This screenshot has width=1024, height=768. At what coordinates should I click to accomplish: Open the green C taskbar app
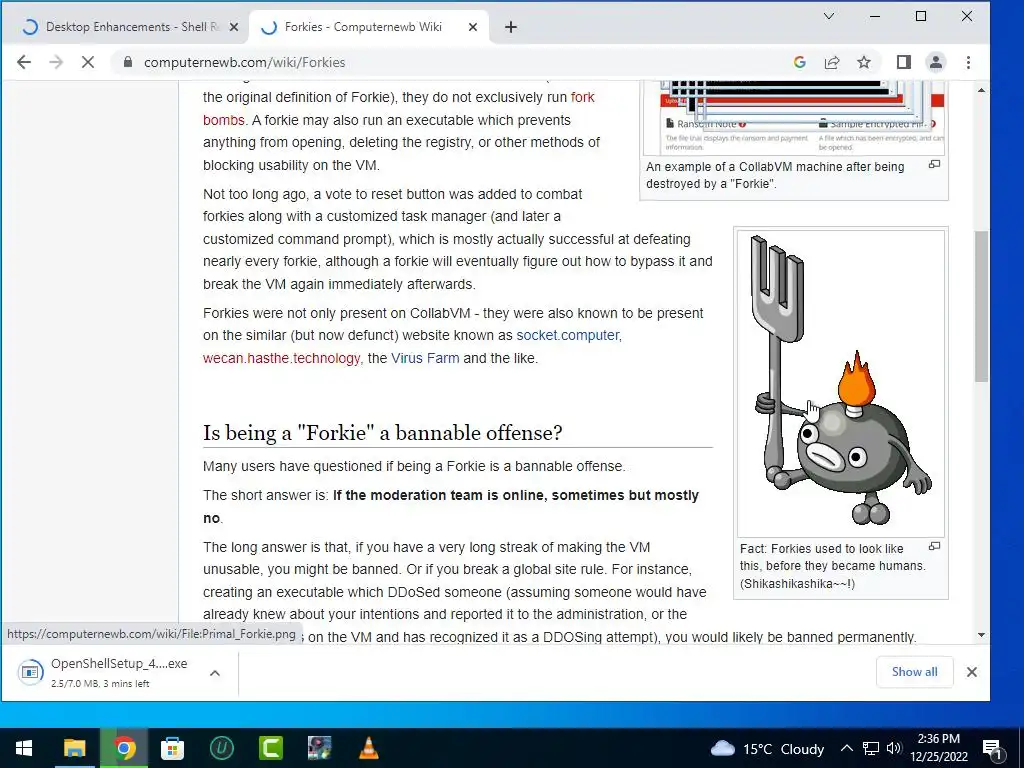[270, 748]
